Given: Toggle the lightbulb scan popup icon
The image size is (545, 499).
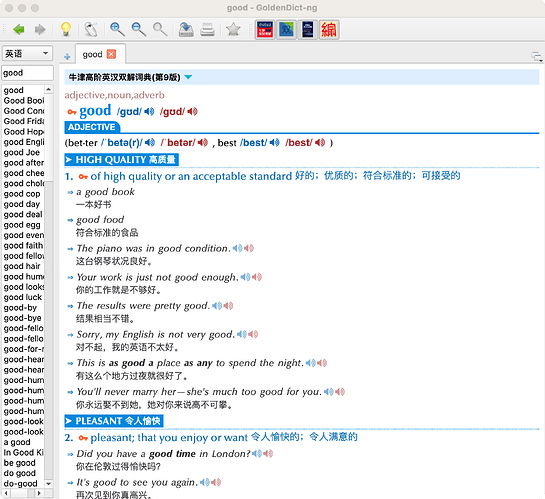Looking at the screenshot, I should click(x=66, y=29).
